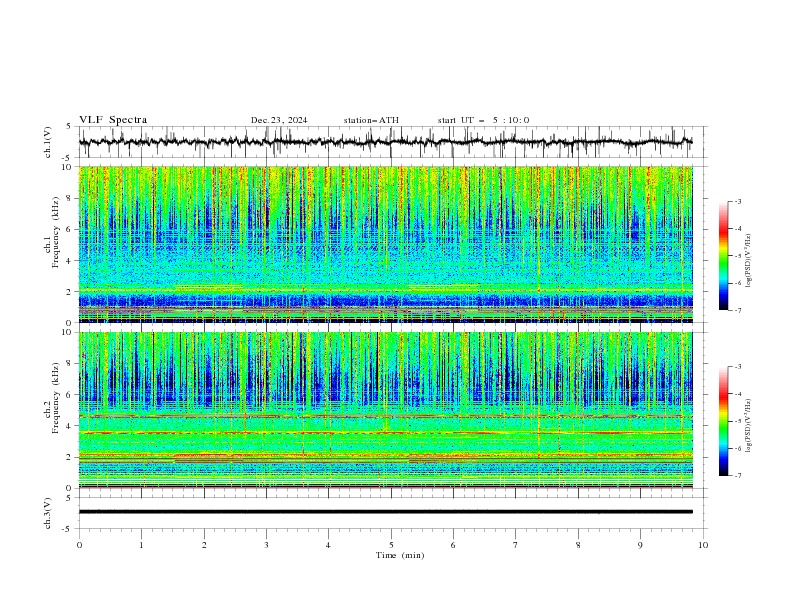Click the ch.1 spectrogram plot area
This screenshot has width=792, height=612.
pyautogui.click(x=386, y=244)
